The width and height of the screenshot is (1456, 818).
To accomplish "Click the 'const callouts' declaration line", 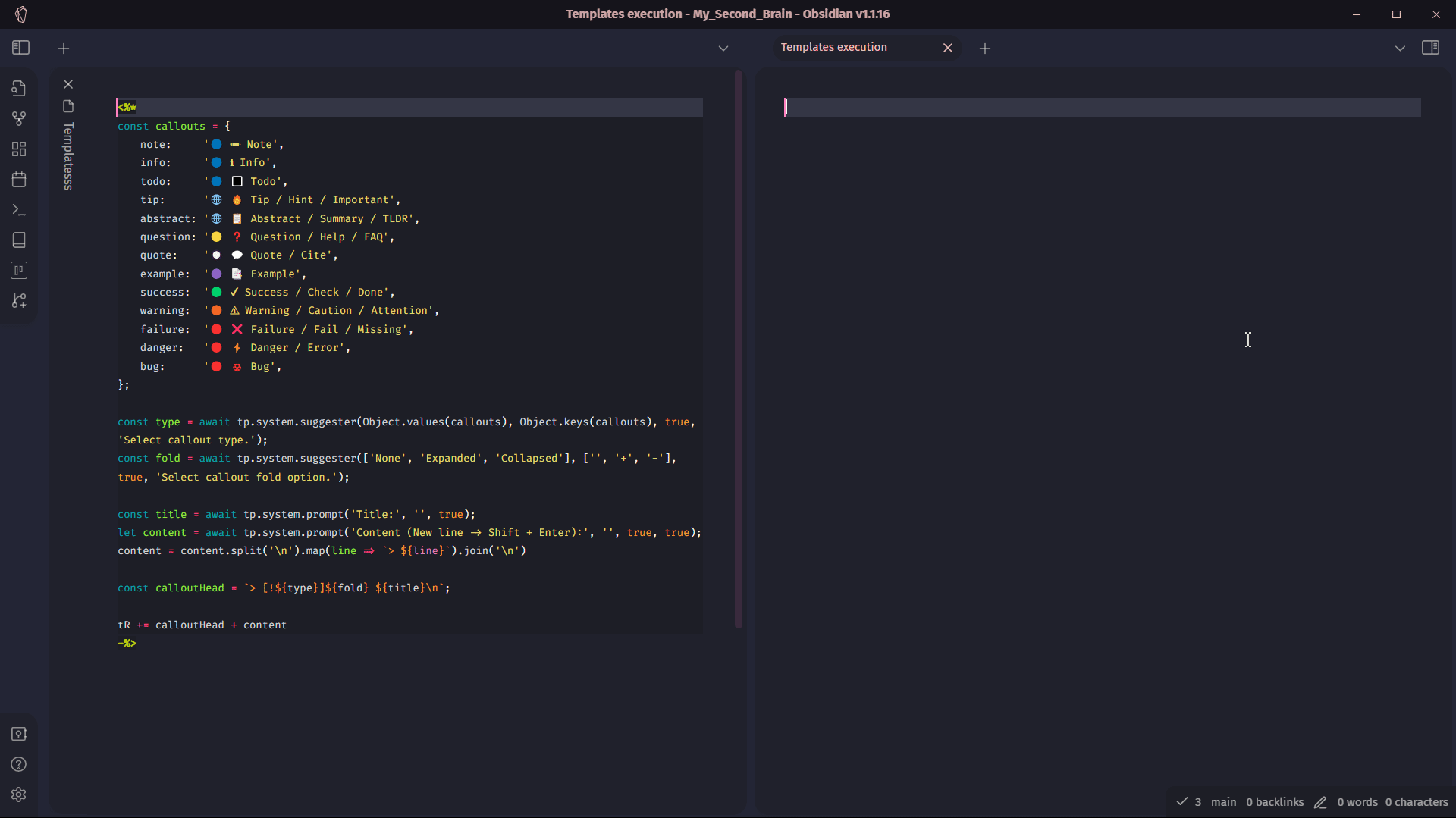I will (174, 126).
